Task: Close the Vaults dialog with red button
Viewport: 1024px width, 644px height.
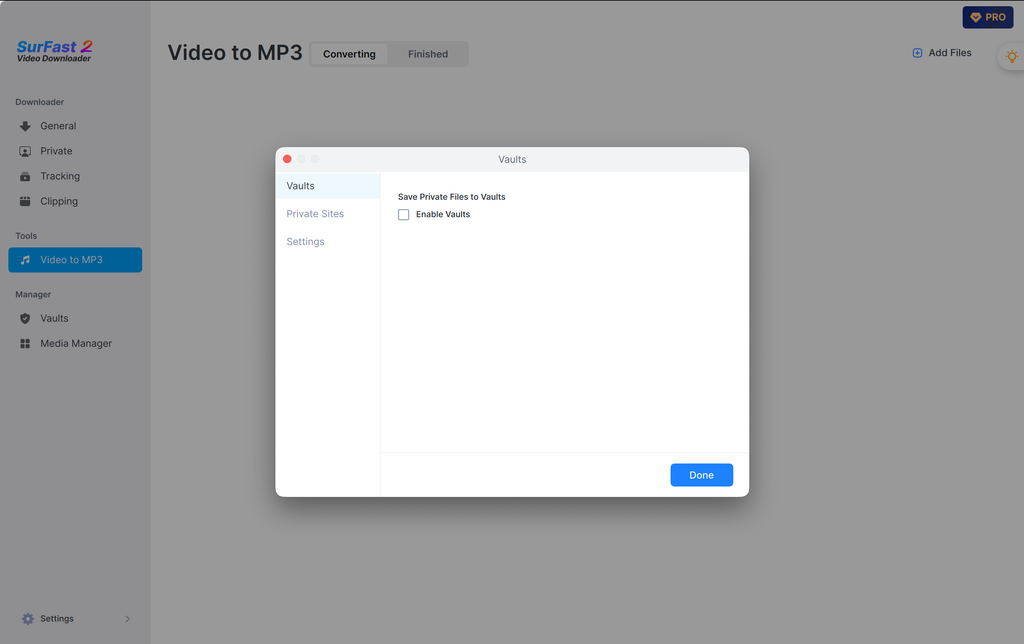Action: click(x=287, y=159)
